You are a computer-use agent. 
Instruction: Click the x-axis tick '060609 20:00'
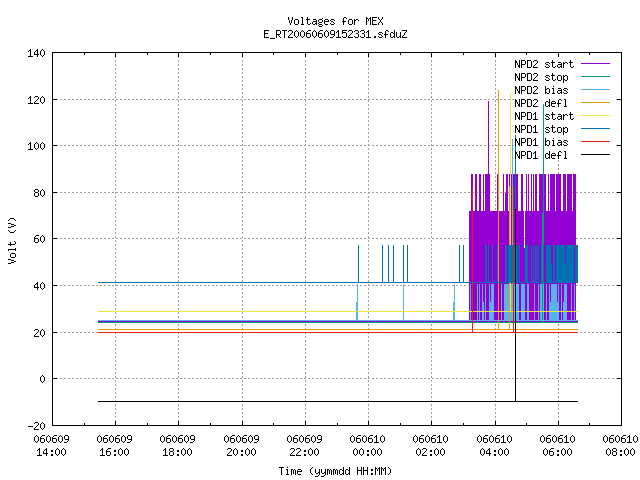coord(242,446)
